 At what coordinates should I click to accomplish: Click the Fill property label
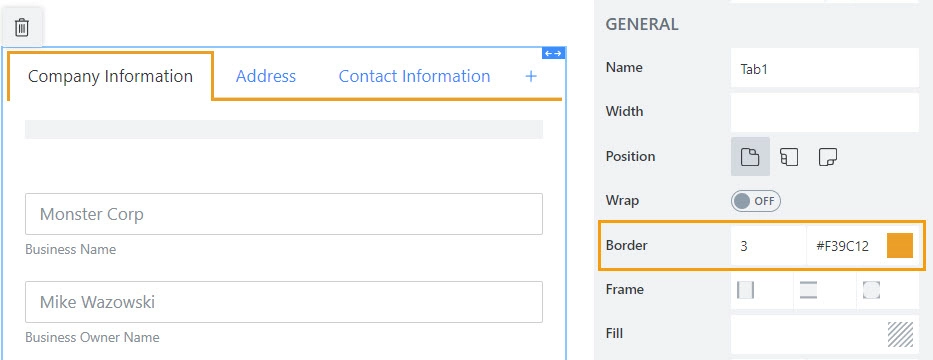click(614, 333)
